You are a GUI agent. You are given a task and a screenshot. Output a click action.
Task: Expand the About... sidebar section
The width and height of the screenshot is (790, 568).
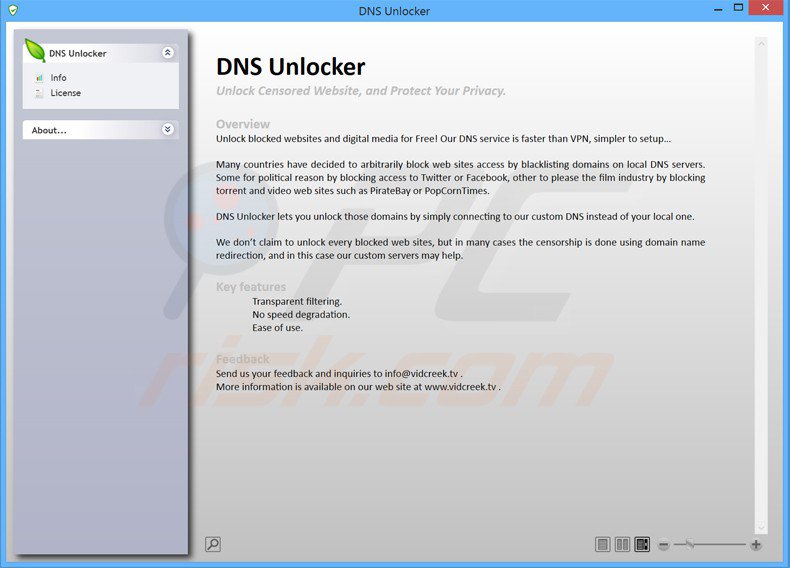(168, 130)
